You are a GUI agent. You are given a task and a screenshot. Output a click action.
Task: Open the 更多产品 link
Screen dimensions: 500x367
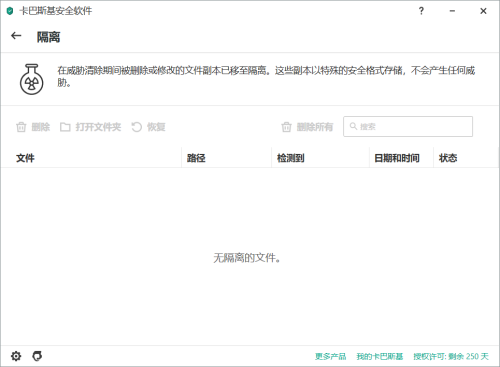331,357
